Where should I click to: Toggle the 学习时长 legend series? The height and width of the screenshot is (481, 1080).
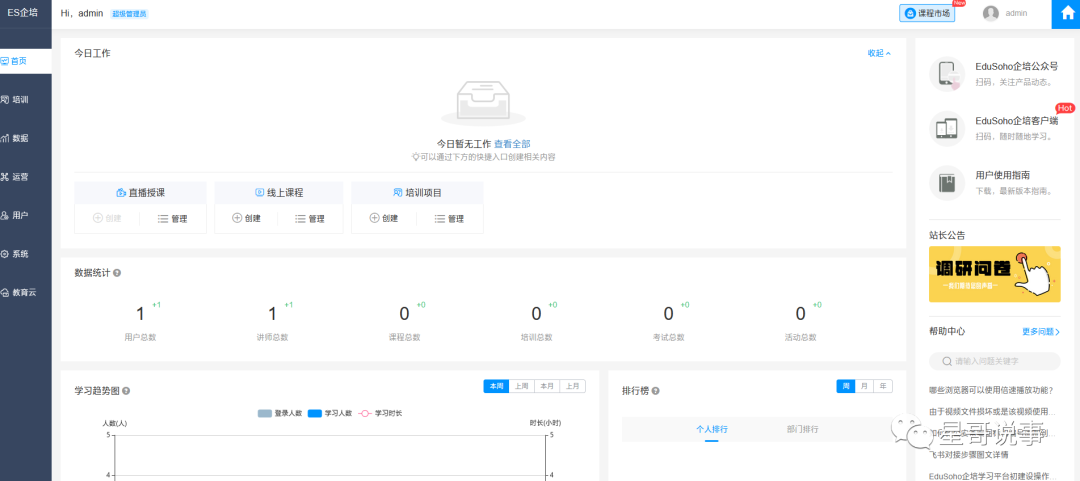pyautogui.click(x=380, y=413)
